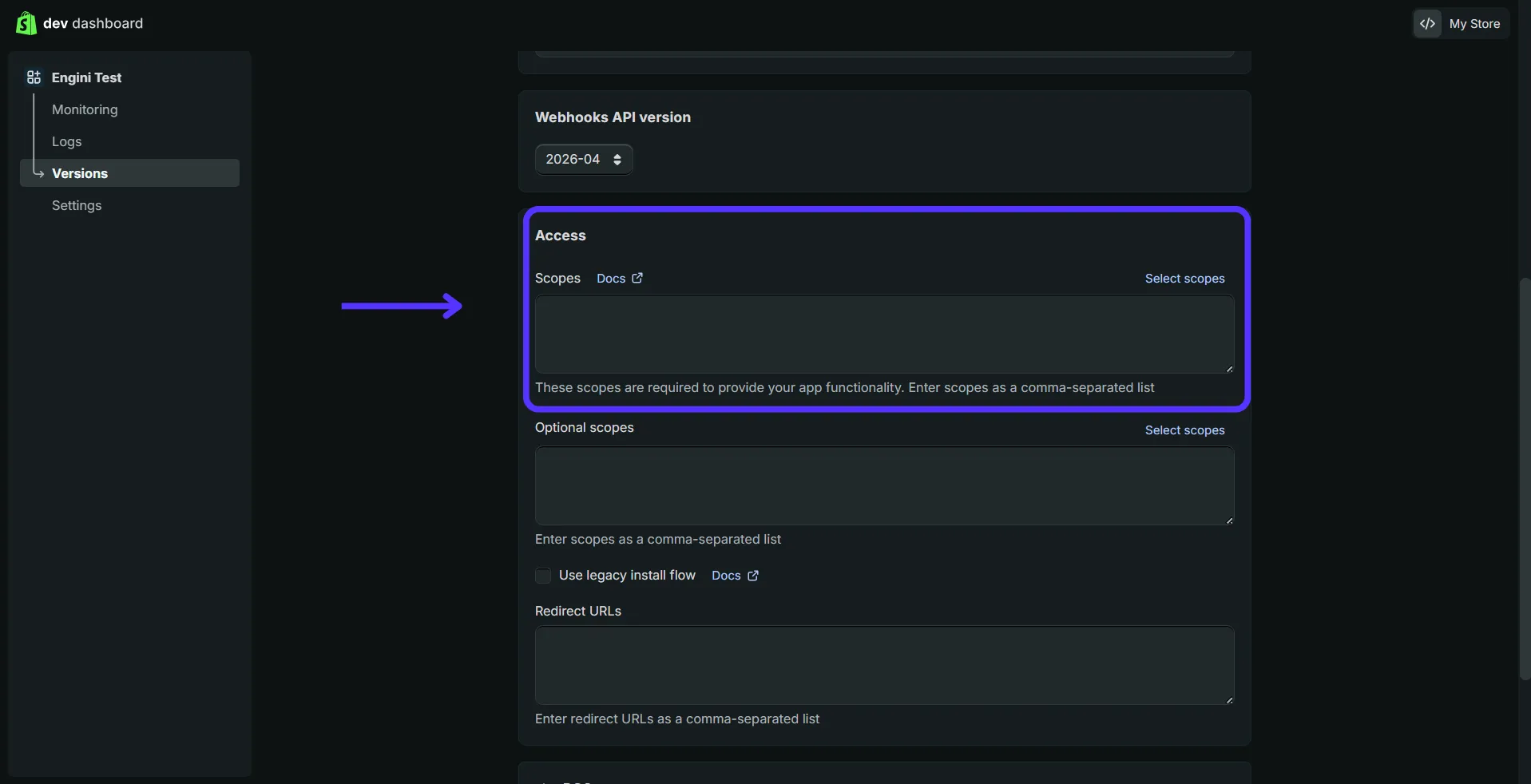The width and height of the screenshot is (1531, 784).
Task: Open the My Store switcher
Action: (x=1462, y=24)
